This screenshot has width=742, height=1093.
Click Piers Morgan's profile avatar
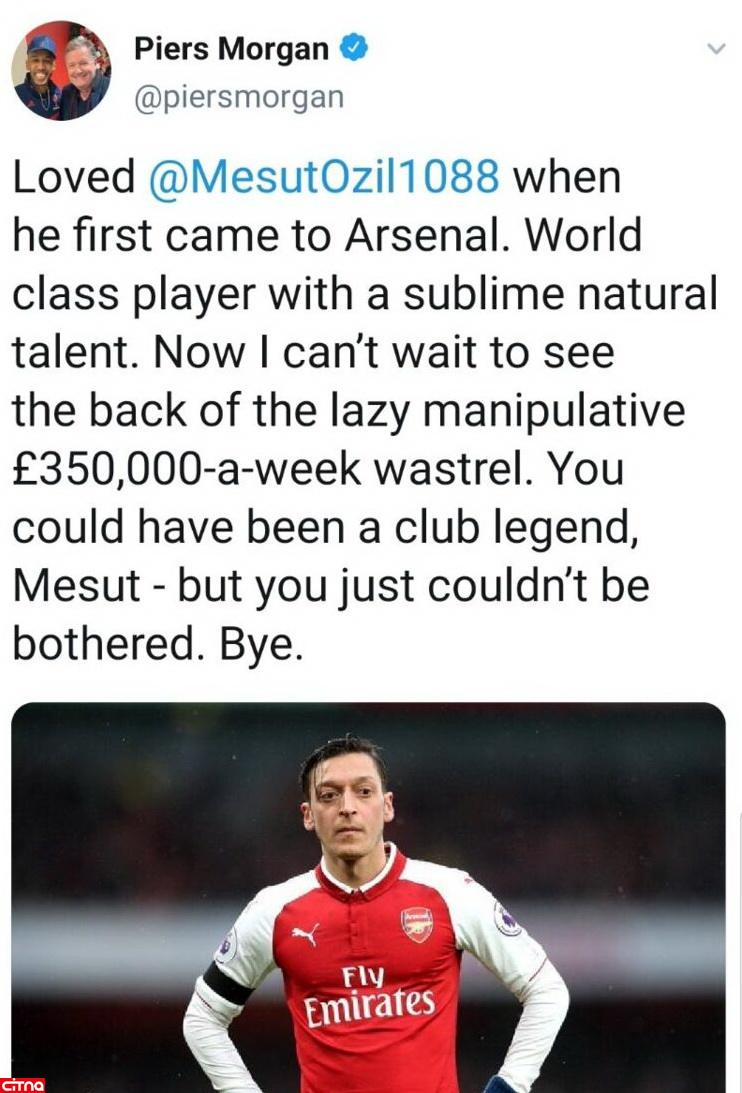coord(61,70)
